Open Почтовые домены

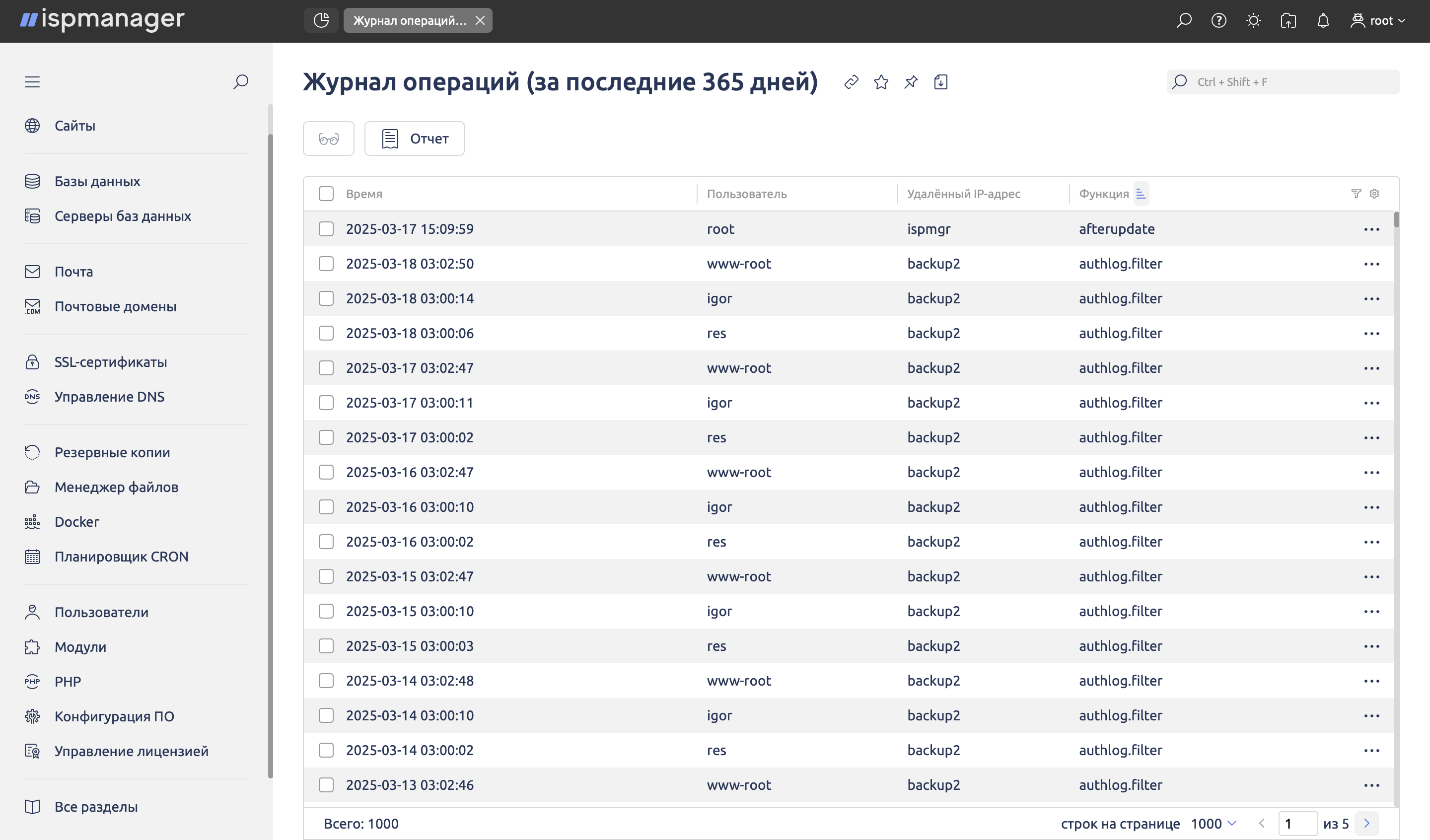[x=115, y=306]
